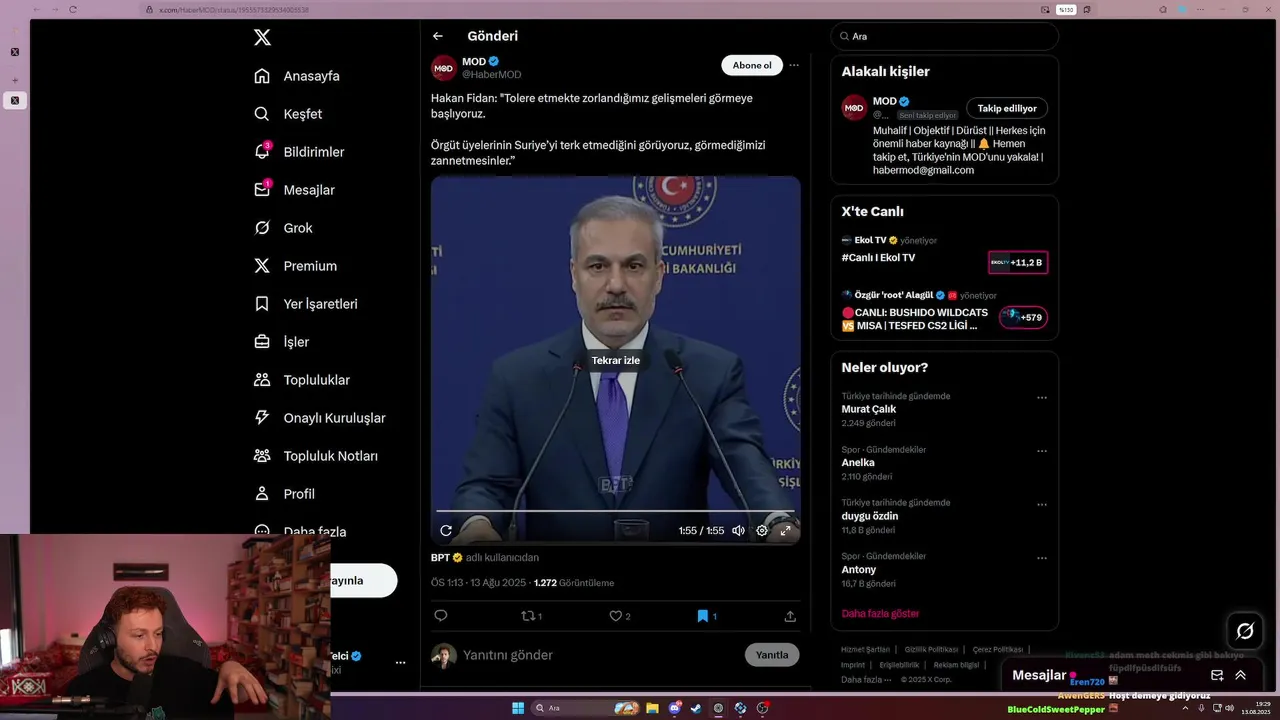
Task: Click Takip ediliyor button
Action: 1007,108
